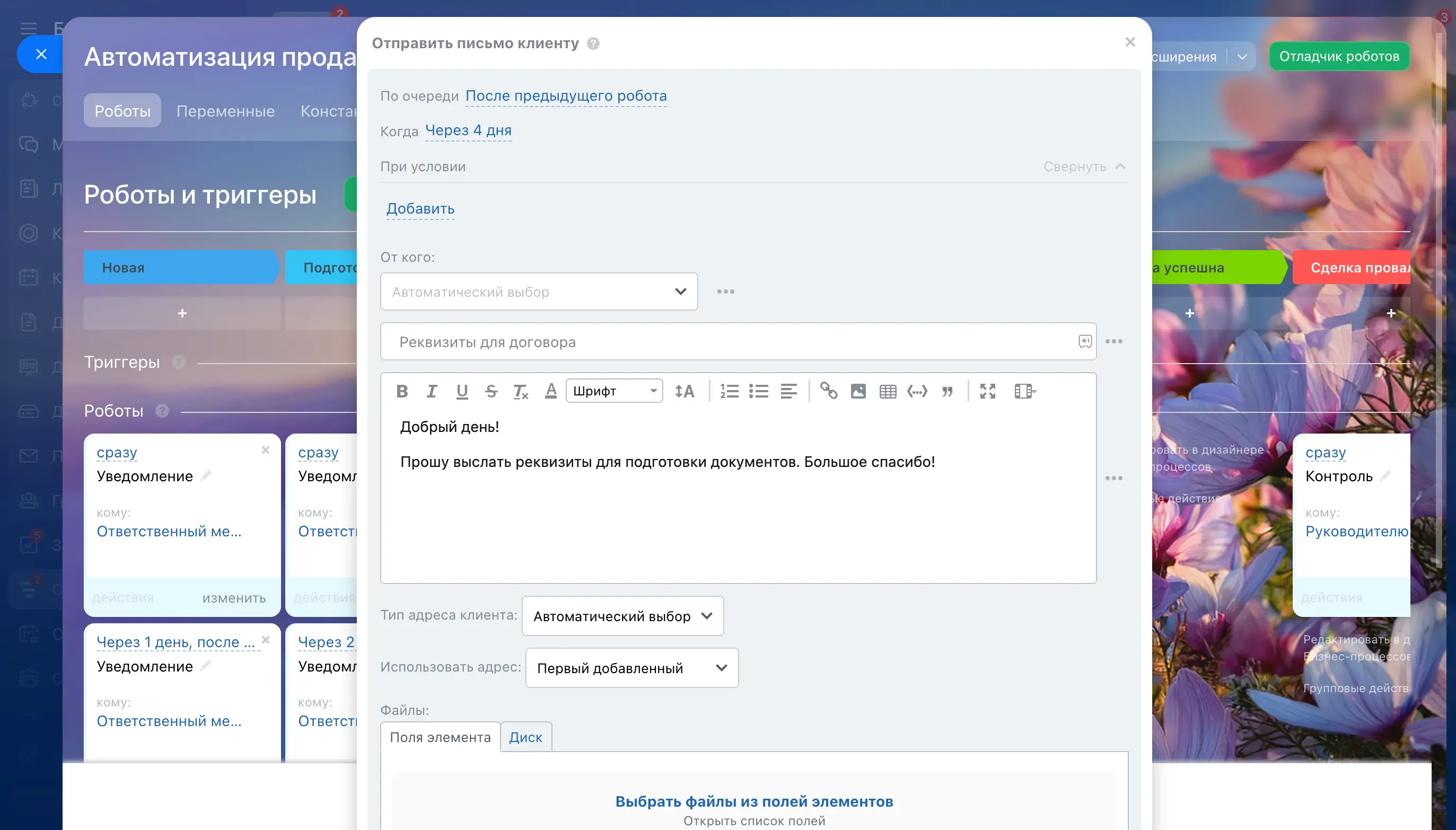The width and height of the screenshot is (1456, 830).
Task: Toggle italic text formatting
Action: click(432, 391)
